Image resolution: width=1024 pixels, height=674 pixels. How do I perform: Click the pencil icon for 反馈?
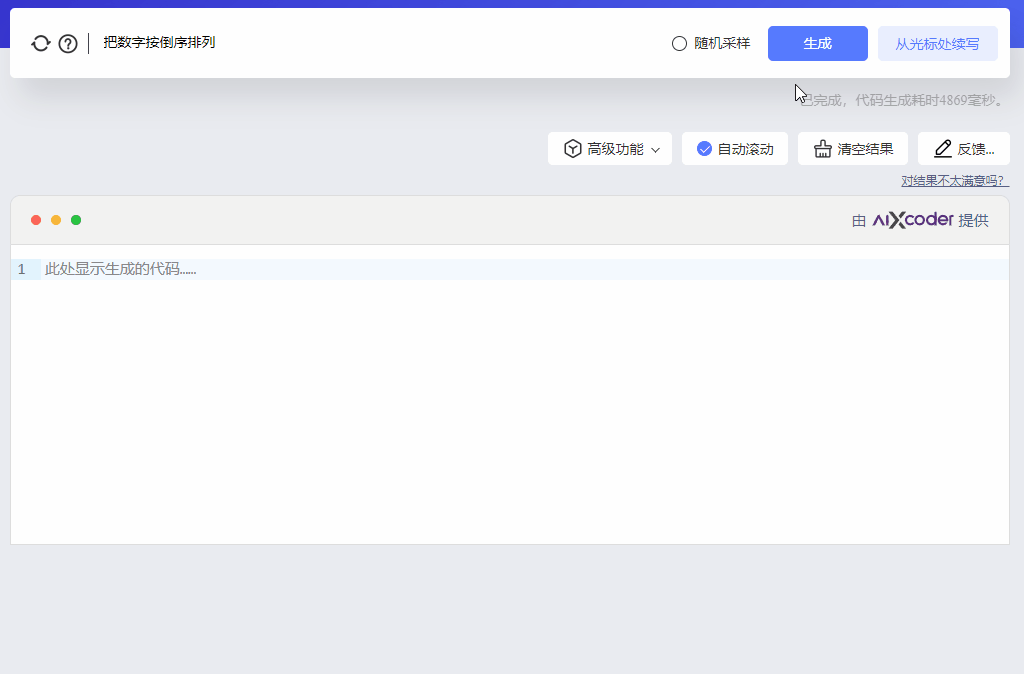point(942,149)
